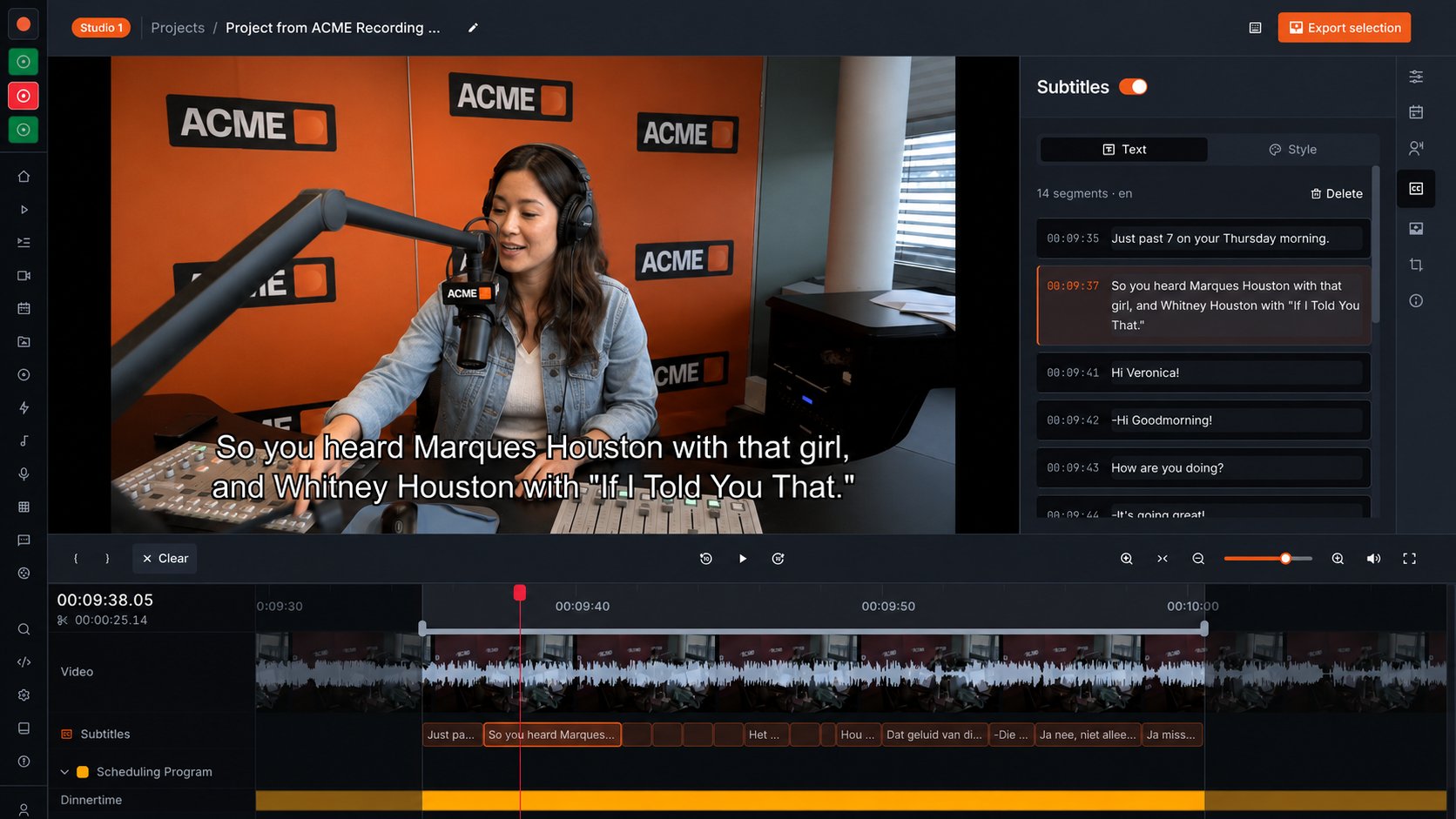Zoom out the timeline with minus magnifier

1198,559
